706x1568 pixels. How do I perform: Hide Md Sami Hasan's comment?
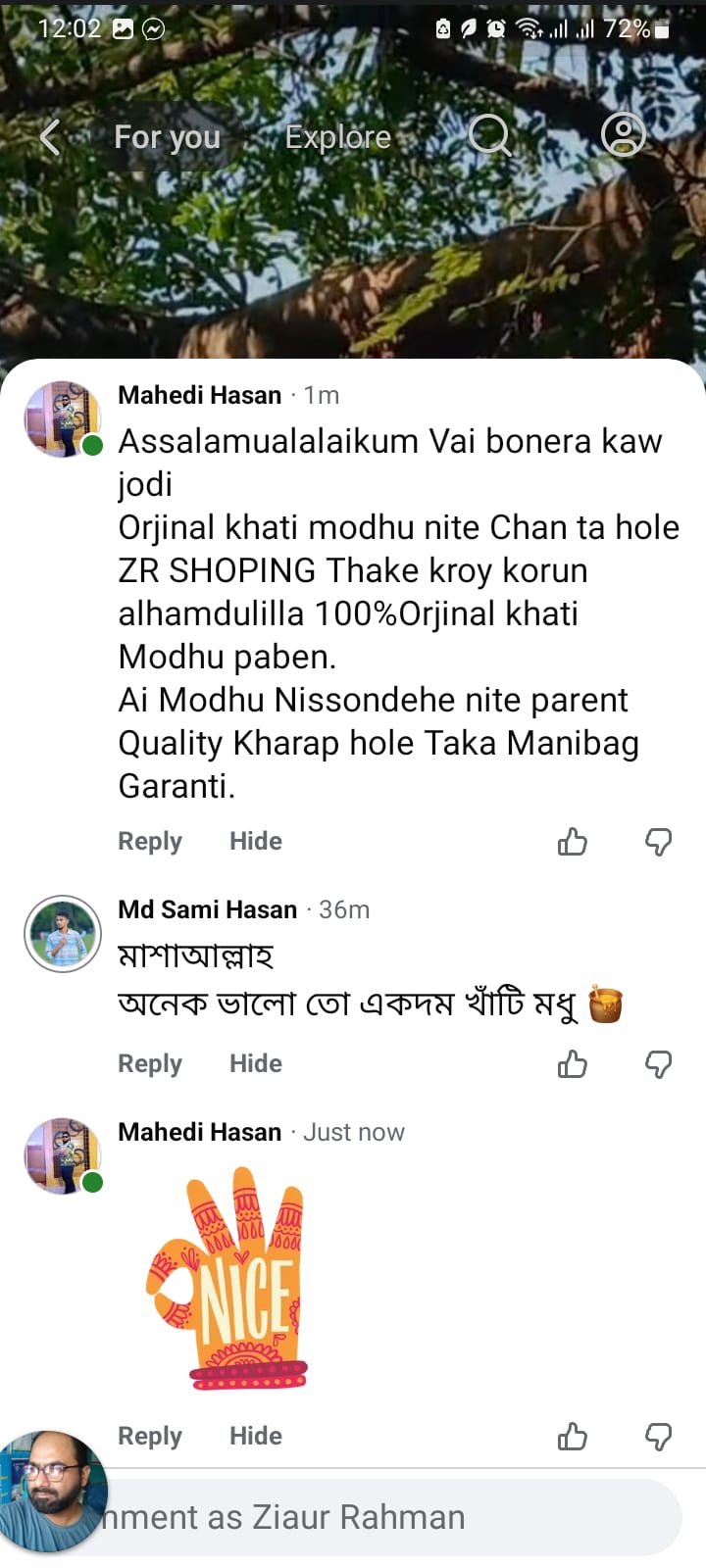[x=255, y=1063]
